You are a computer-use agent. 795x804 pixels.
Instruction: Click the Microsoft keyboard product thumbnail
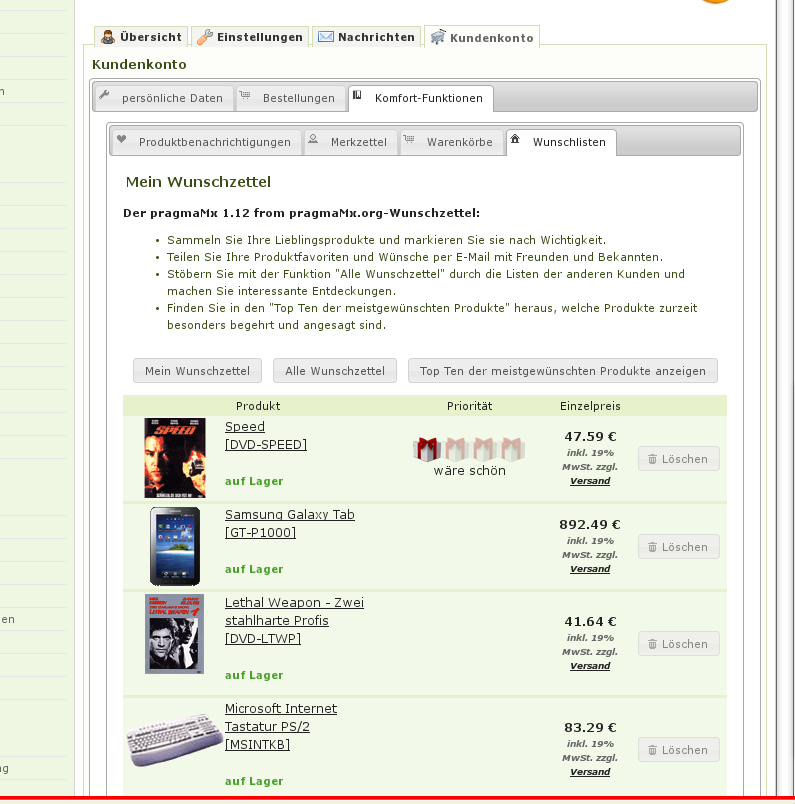click(175, 740)
